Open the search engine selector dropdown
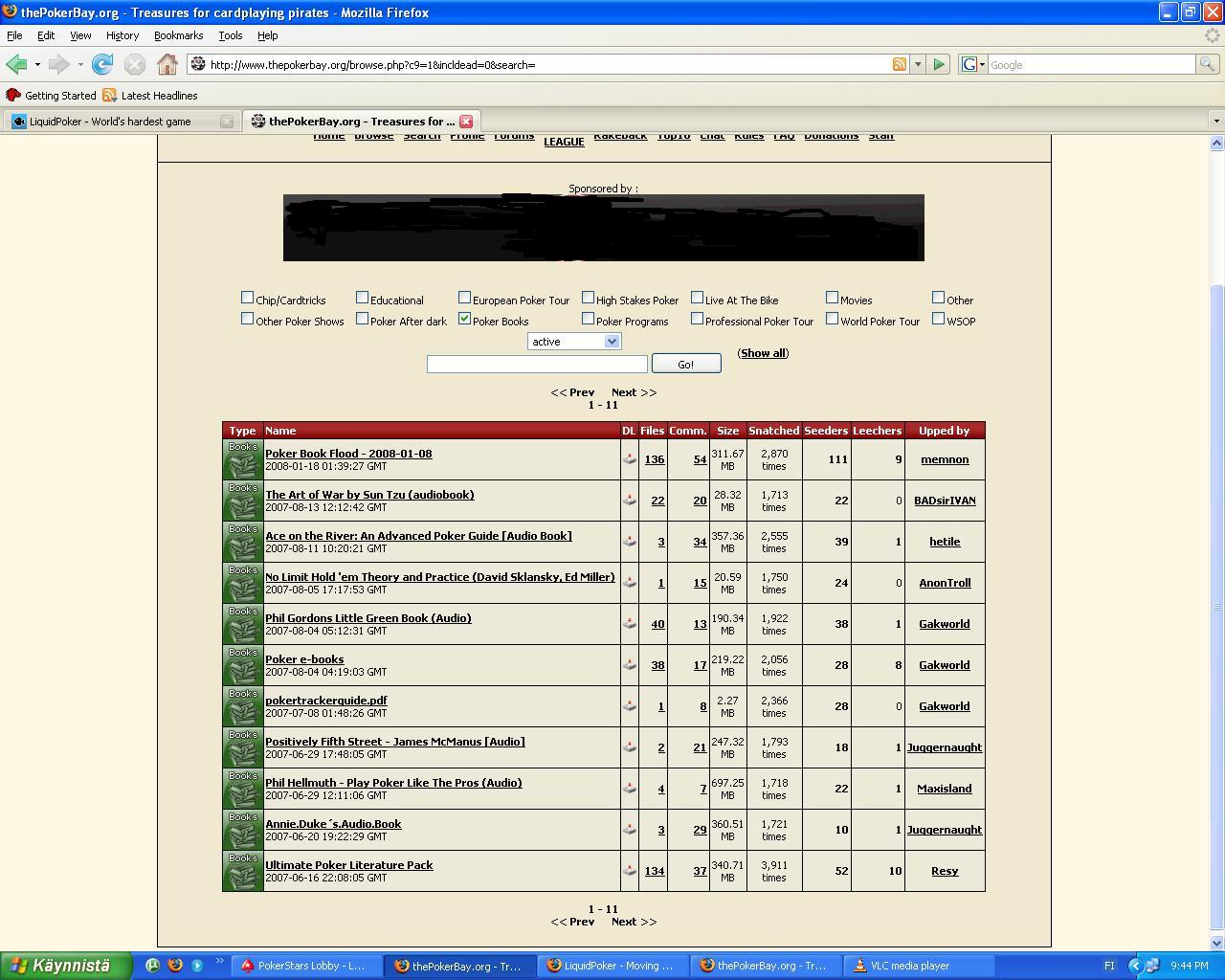This screenshot has height=980, width=1225. [x=973, y=64]
